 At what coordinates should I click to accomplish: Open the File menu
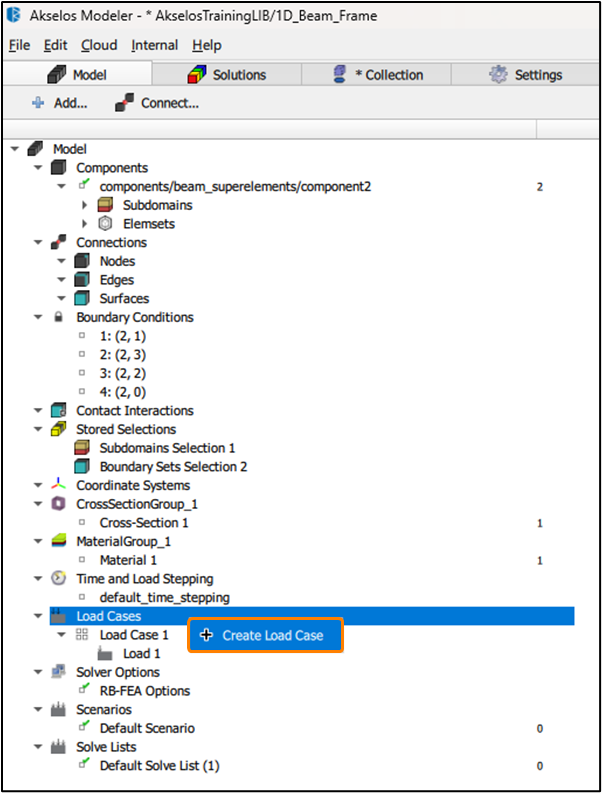[x=19, y=45]
